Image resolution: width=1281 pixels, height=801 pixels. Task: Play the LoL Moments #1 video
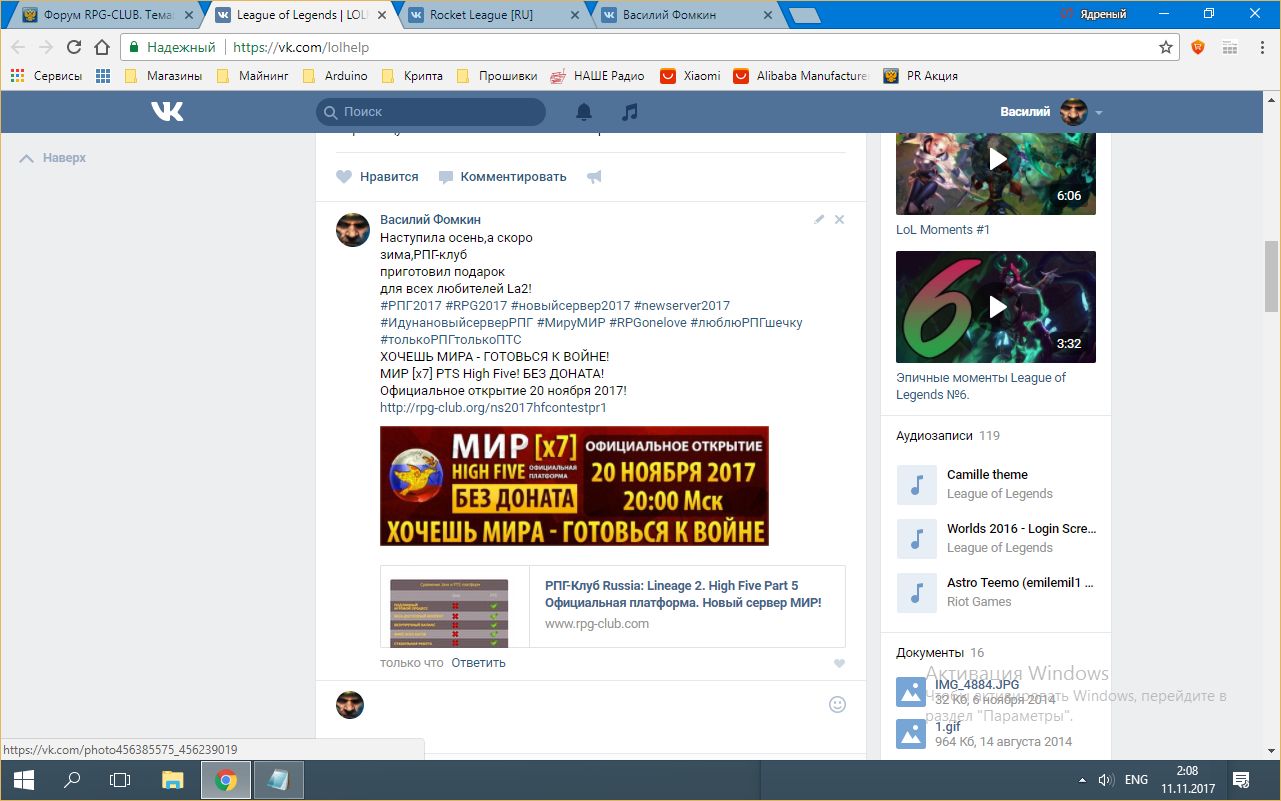(996, 159)
